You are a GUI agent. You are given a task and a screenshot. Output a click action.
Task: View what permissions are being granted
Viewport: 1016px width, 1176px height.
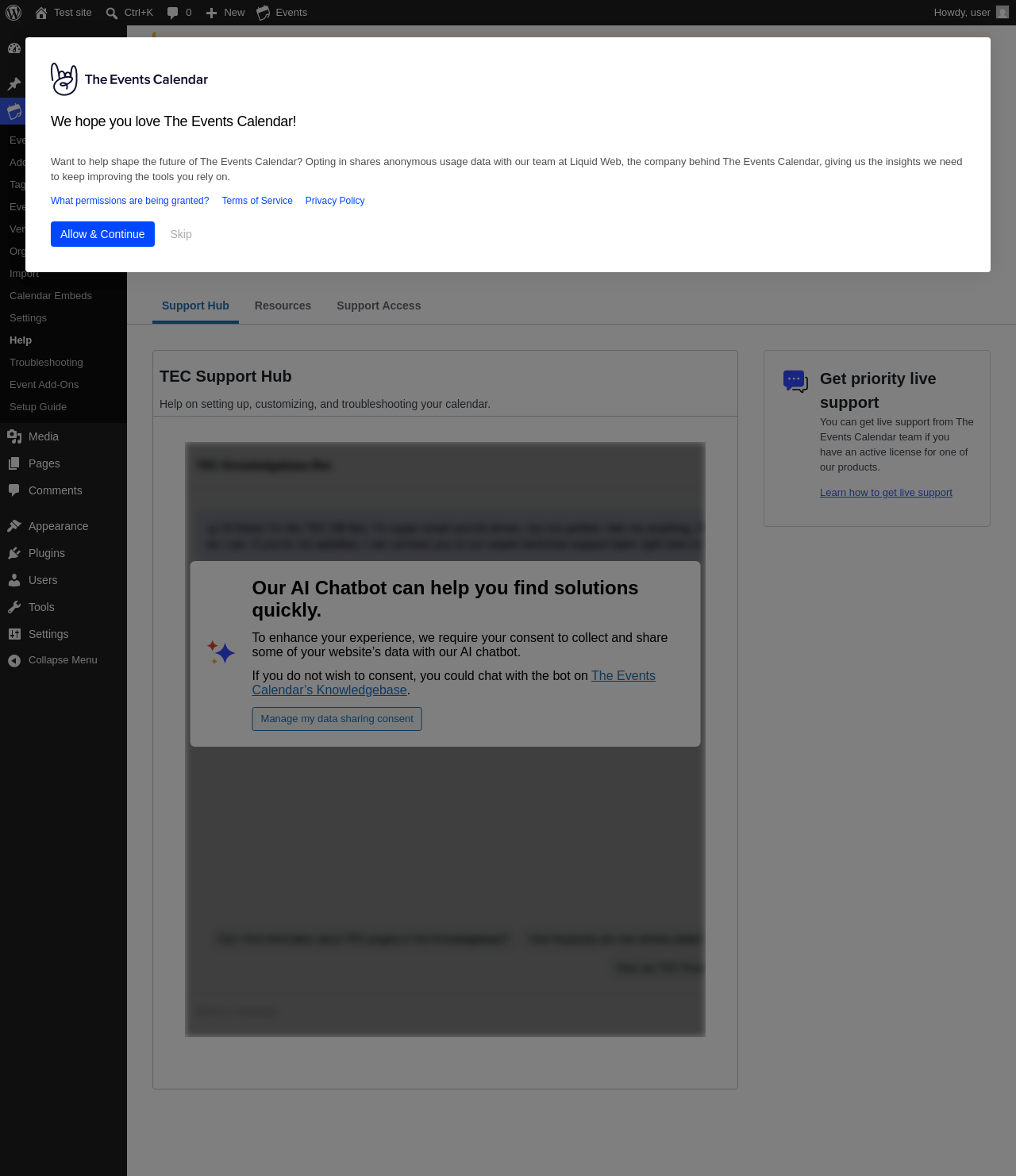click(x=130, y=201)
